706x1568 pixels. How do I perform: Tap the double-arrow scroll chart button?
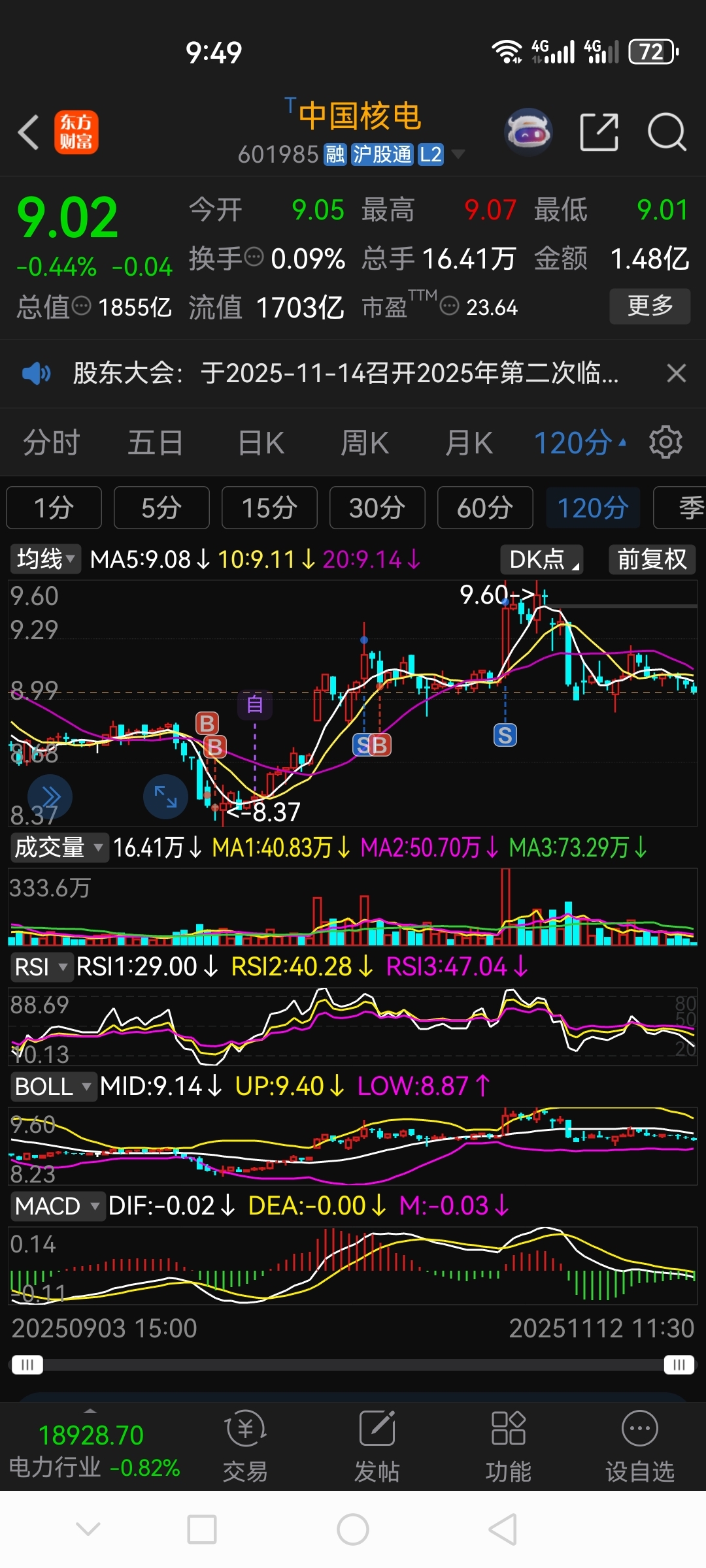(50, 796)
